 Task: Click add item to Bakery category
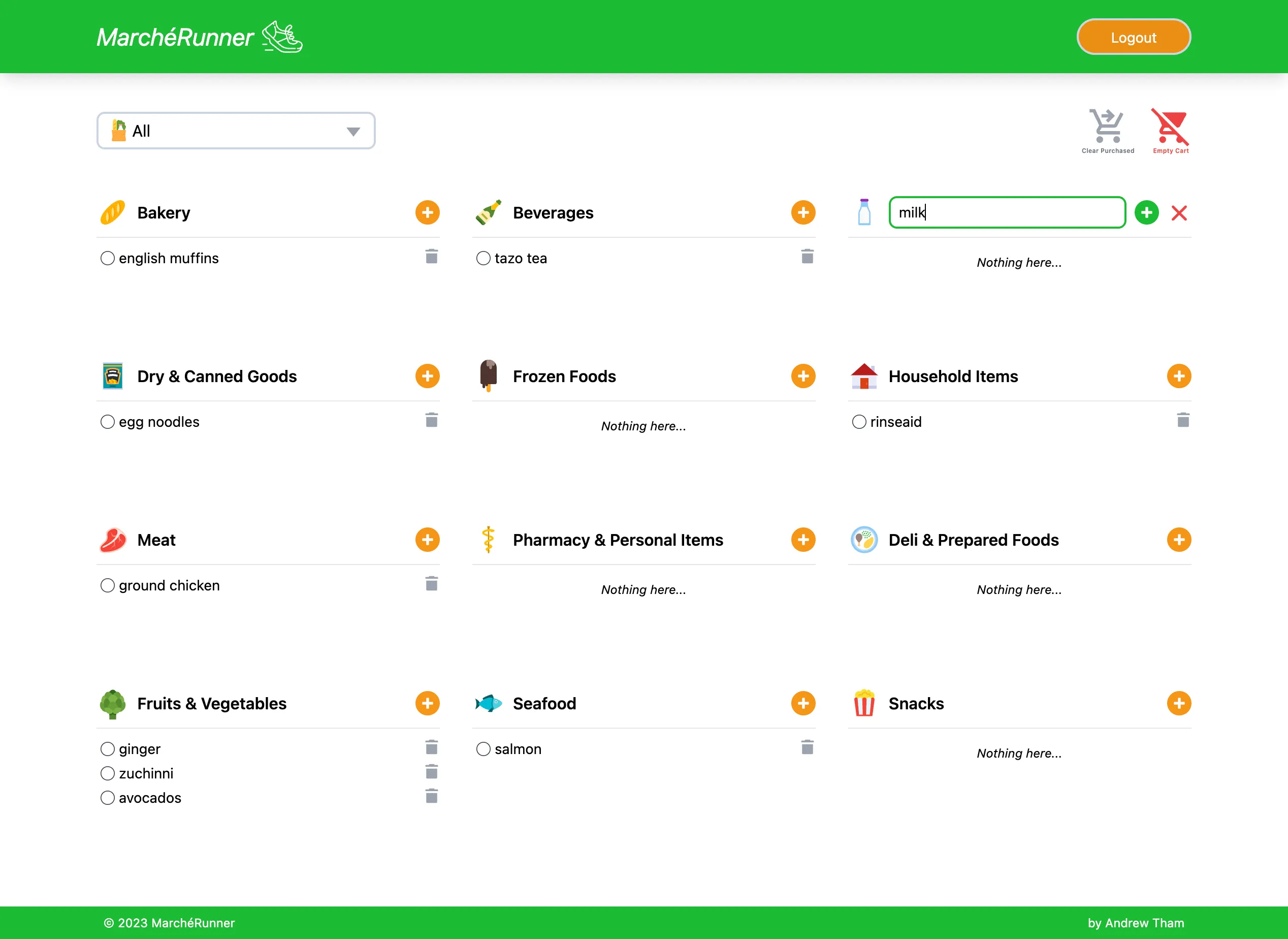click(x=428, y=212)
